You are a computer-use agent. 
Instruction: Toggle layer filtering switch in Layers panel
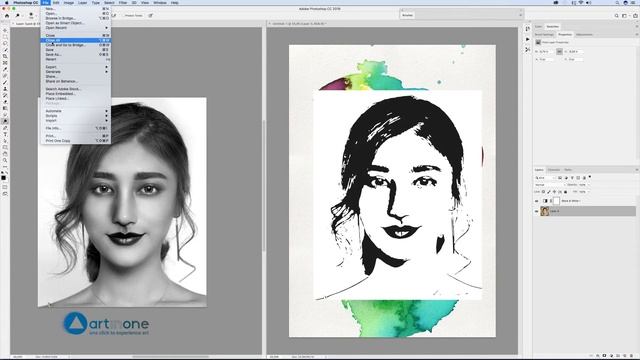coord(590,177)
